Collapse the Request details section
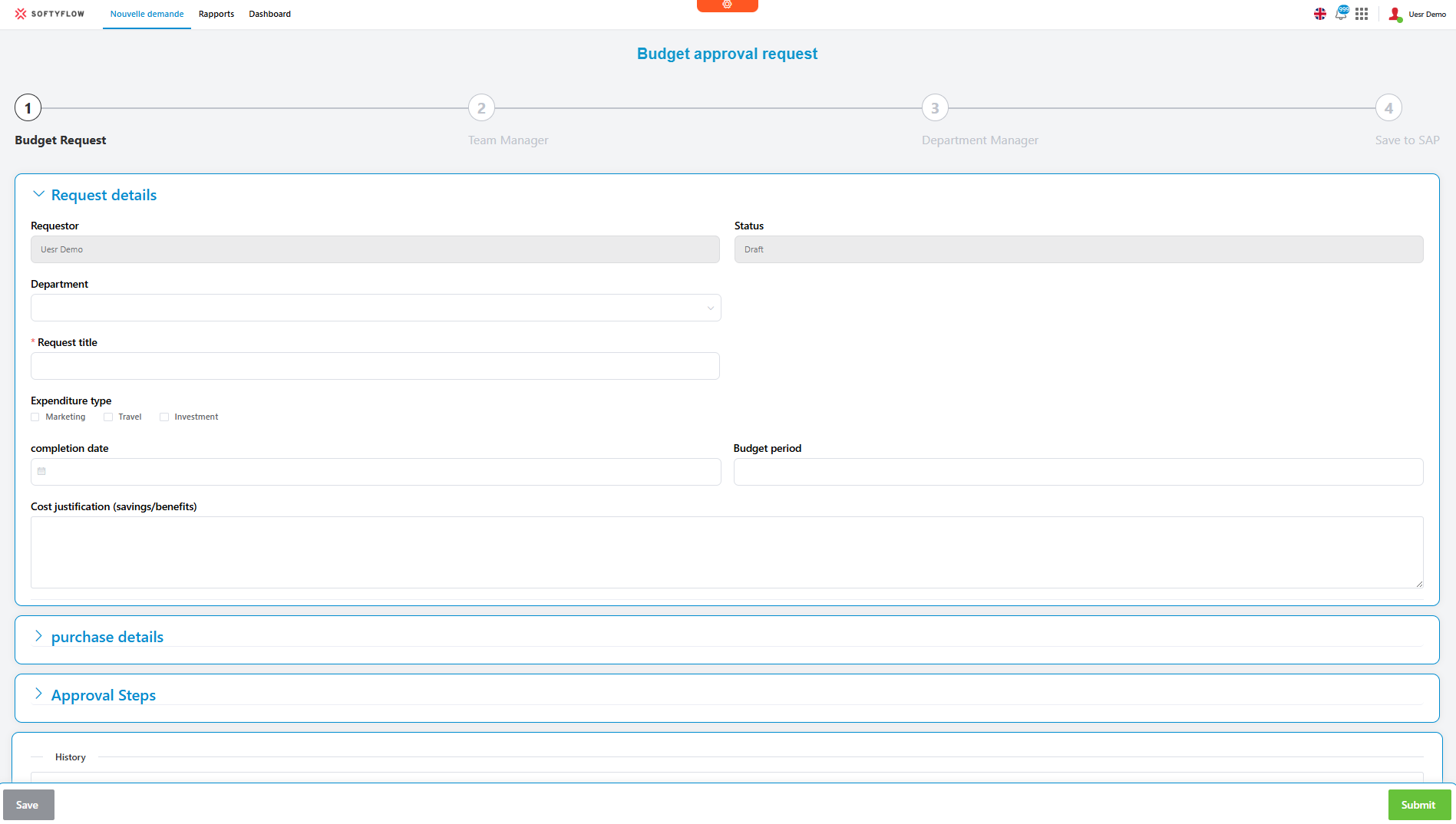The height and width of the screenshot is (824, 1456). point(38,195)
